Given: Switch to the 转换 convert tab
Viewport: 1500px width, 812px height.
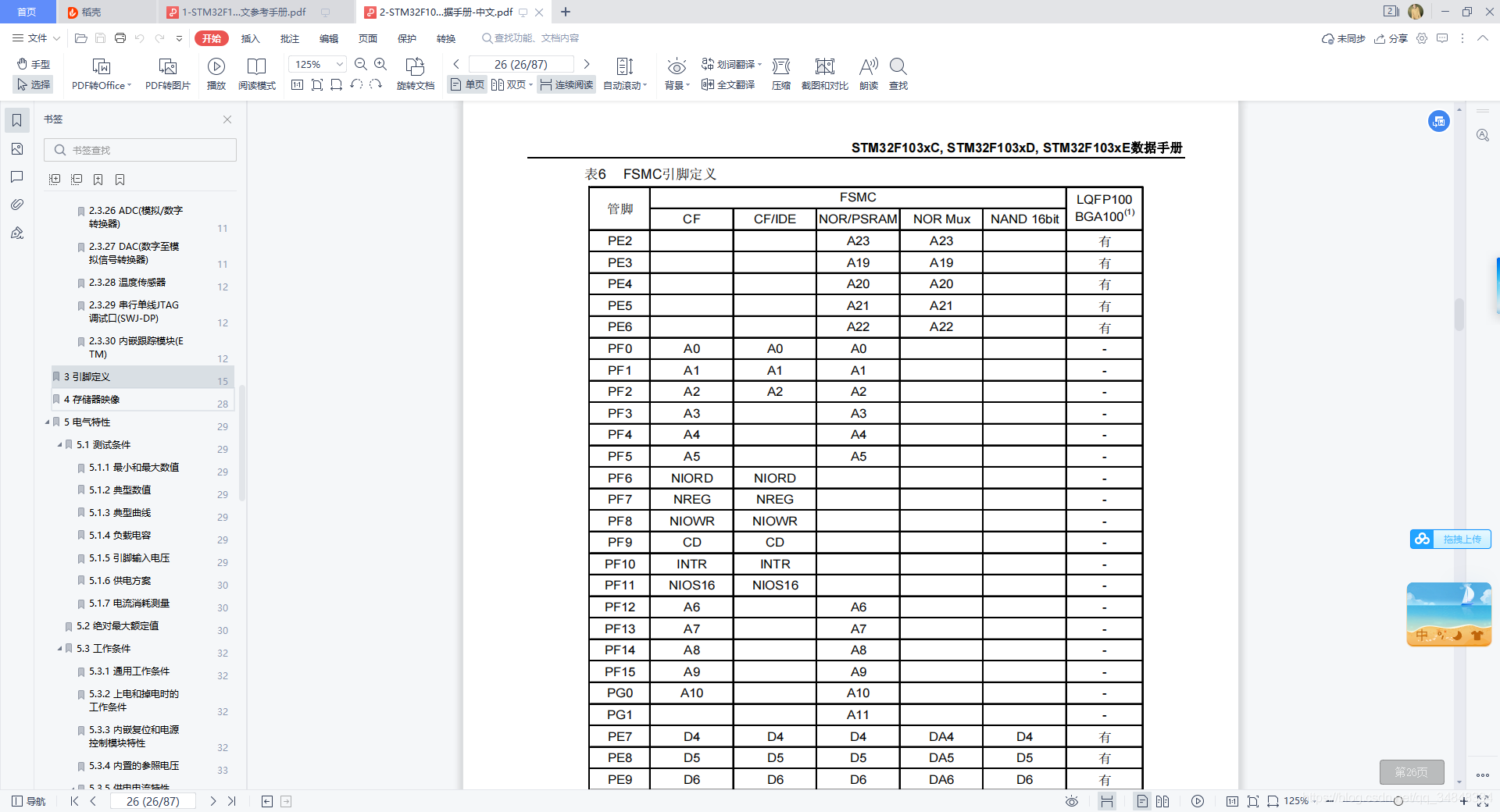Looking at the screenshot, I should pos(446,38).
